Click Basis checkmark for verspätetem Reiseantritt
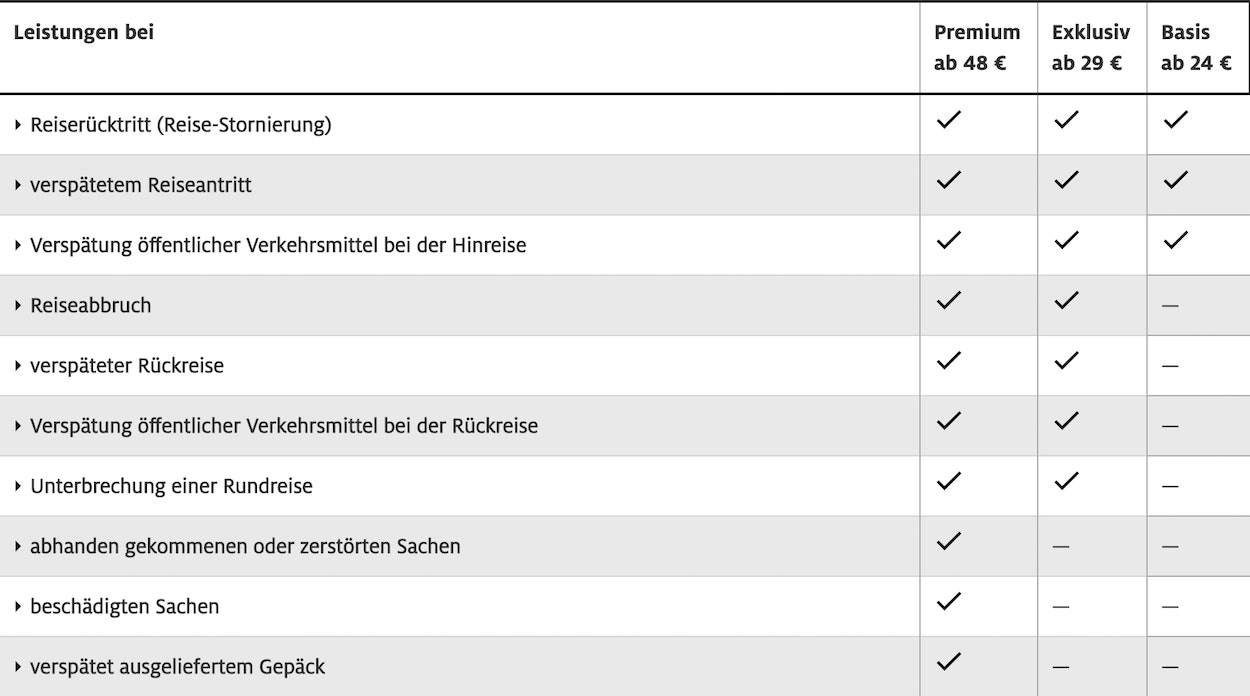Image resolution: width=1250 pixels, height=696 pixels. (1176, 180)
